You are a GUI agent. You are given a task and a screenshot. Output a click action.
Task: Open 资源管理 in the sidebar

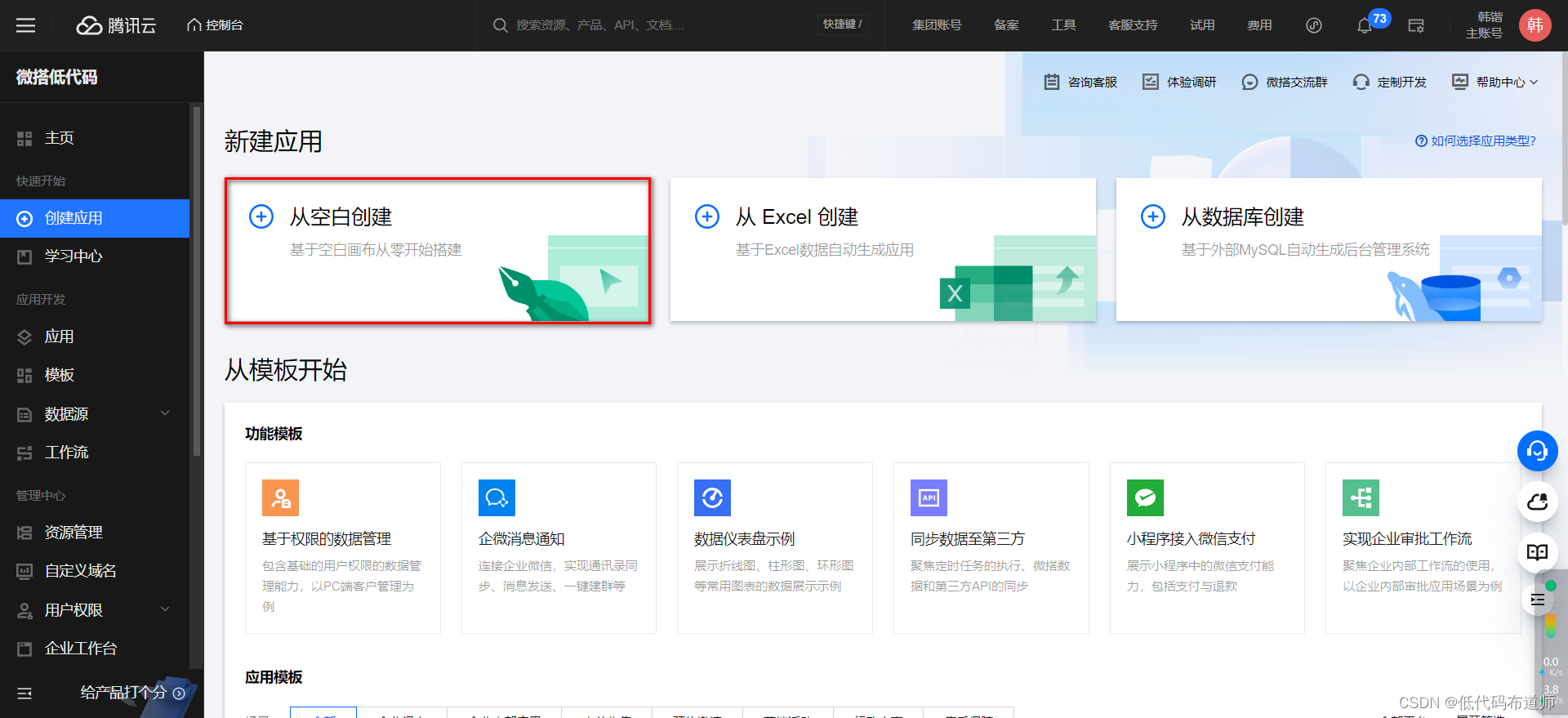95,533
